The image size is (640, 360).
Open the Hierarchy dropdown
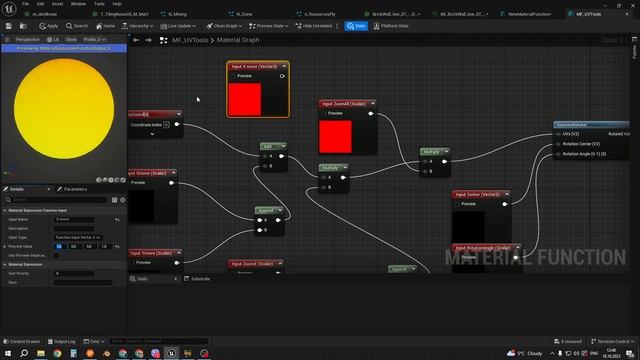tap(138, 26)
